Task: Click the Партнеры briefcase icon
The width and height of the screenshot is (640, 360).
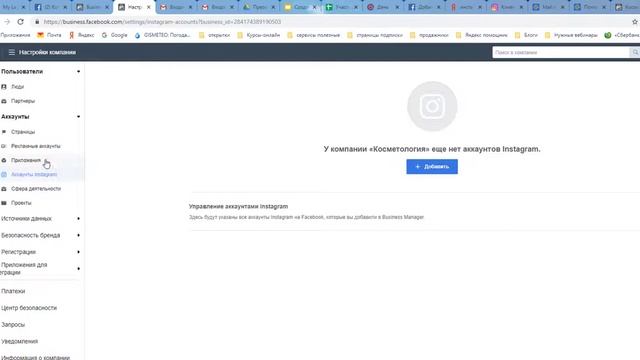Action: pyautogui.click(x=4, y=101)
